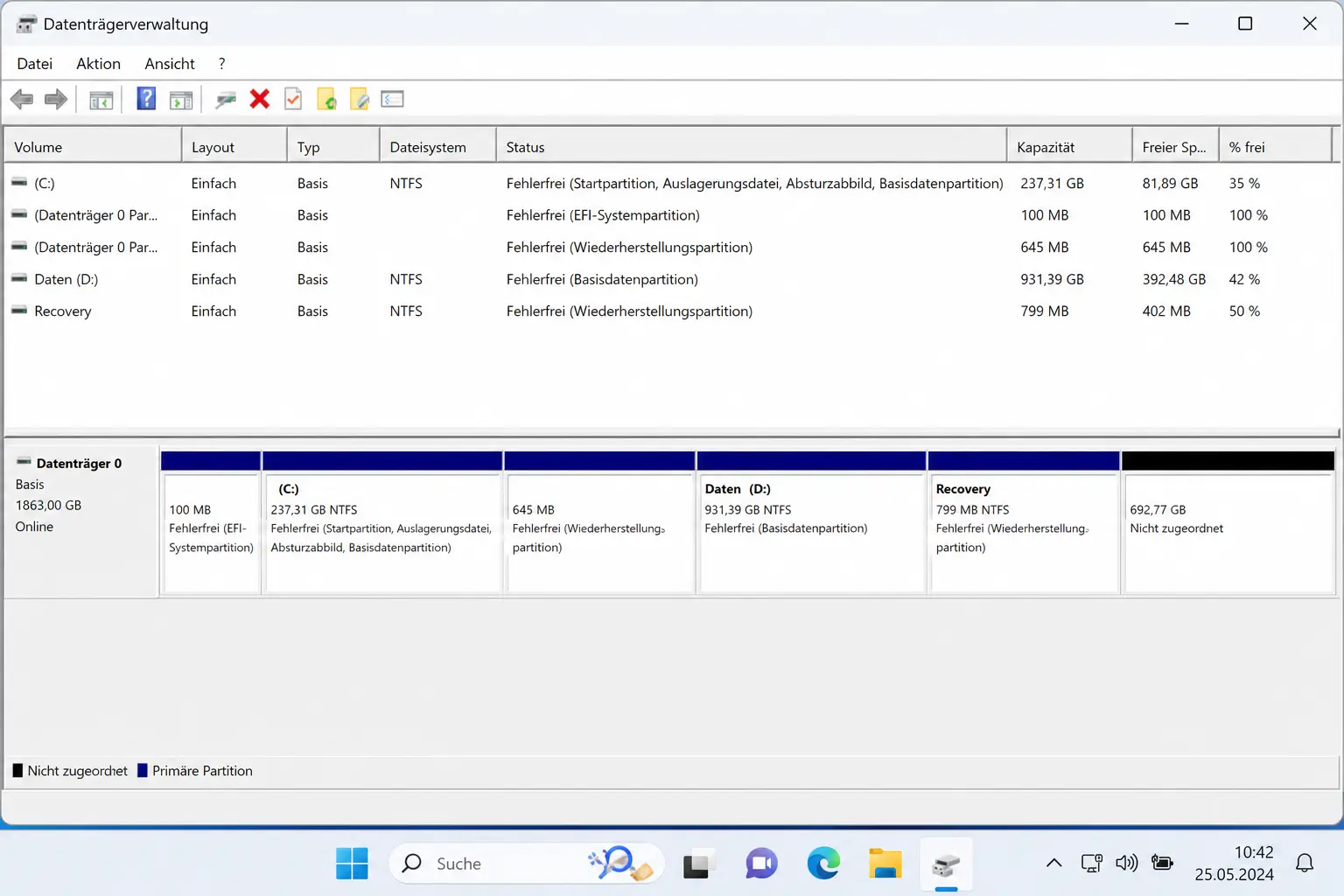This screenshot has width=1344, height=896.
Task: Select the Recovery volume name in list
Action: tap(62, 311)
